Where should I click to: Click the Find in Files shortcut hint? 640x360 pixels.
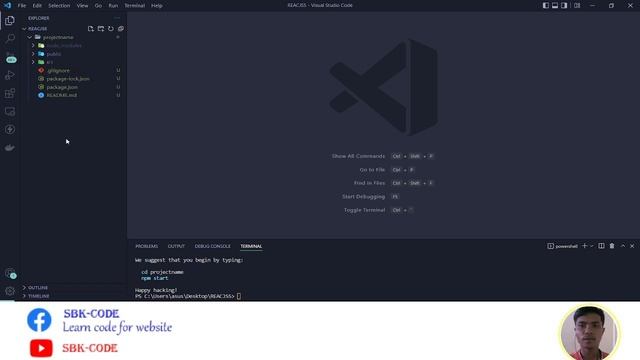pos(394,183)
